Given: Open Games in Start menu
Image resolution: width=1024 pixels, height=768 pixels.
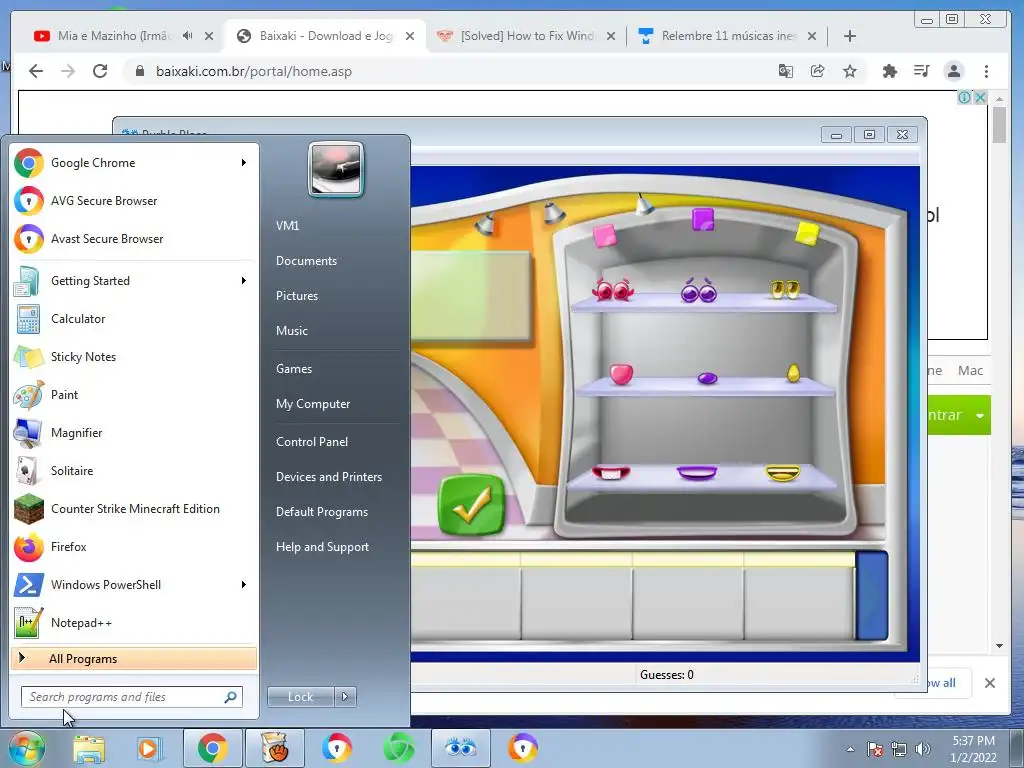Looking at the screenshot, I should 294,369.
